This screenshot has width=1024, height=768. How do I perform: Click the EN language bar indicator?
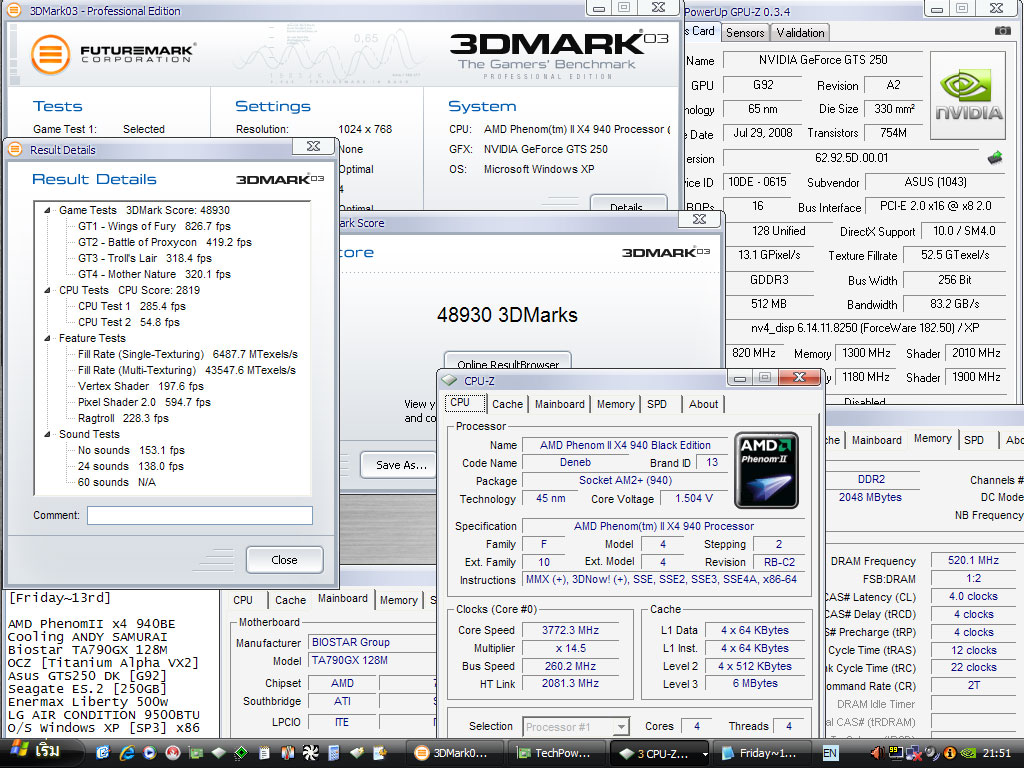[x=831, y=753]
